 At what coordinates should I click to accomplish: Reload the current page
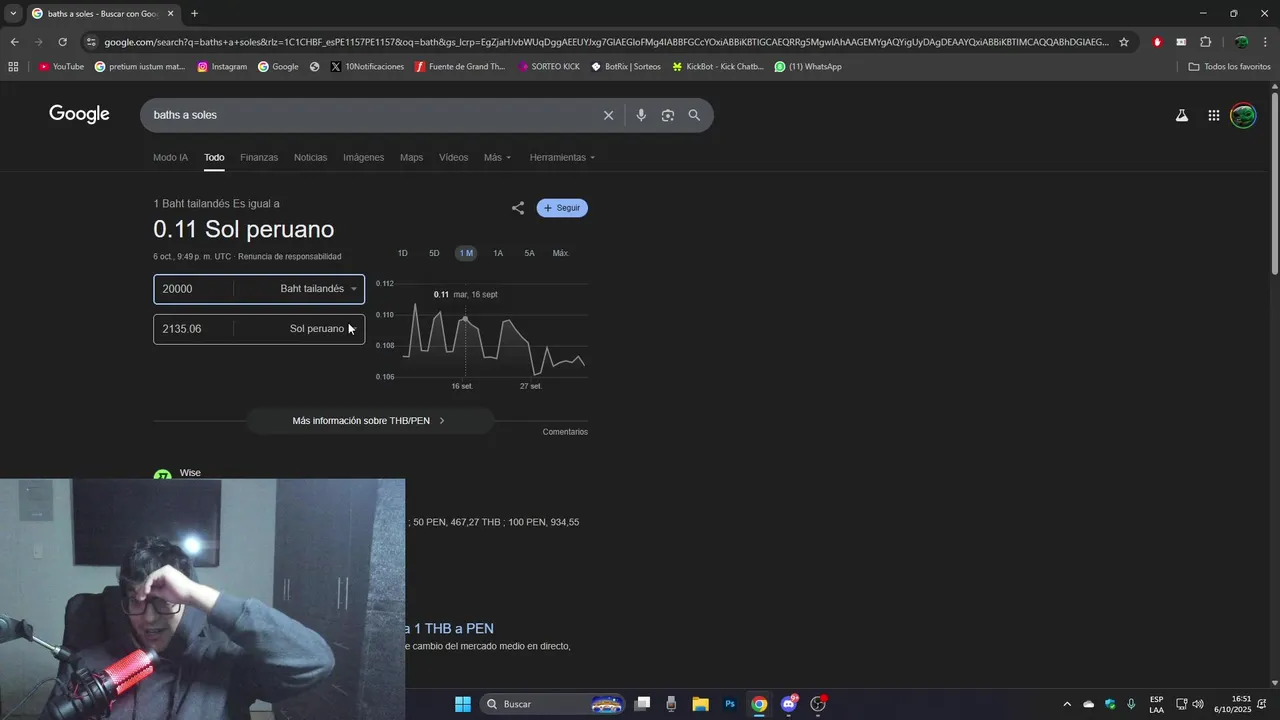point(62,42)
